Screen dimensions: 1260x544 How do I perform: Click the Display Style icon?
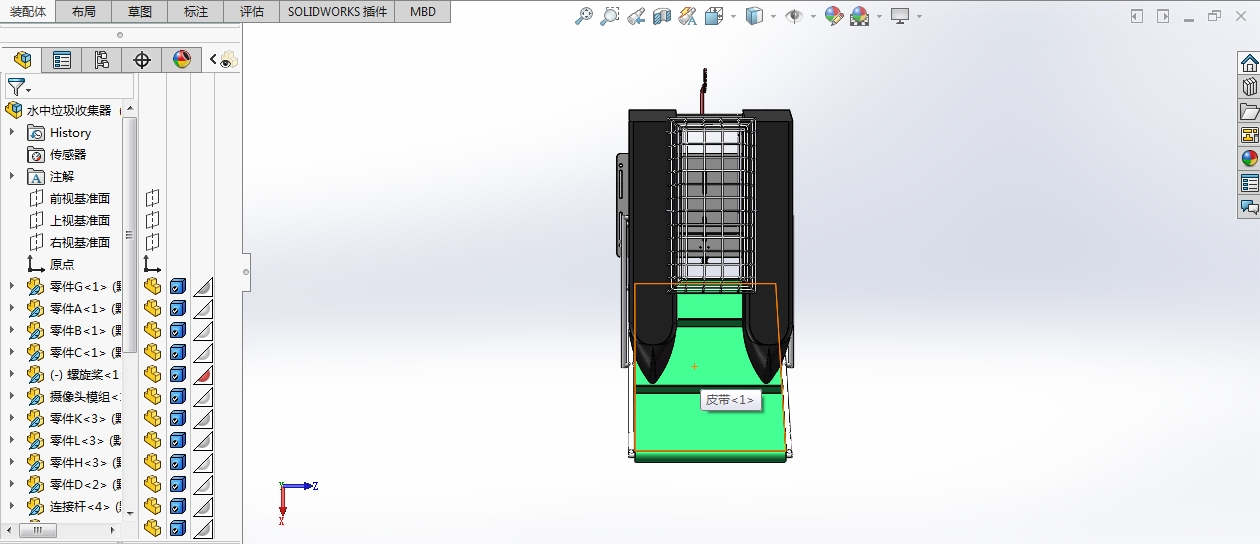756,16
